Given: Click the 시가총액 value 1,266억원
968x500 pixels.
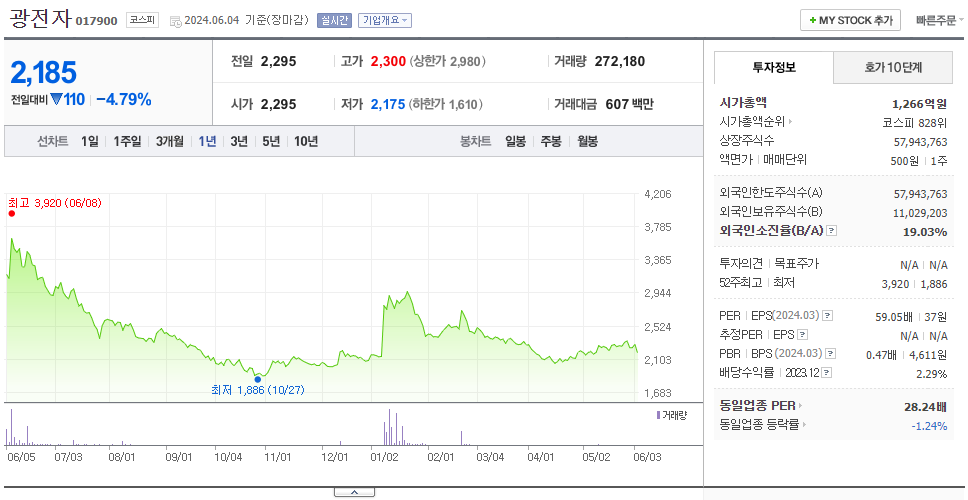Looking at the screenshot, I should 919,103.
